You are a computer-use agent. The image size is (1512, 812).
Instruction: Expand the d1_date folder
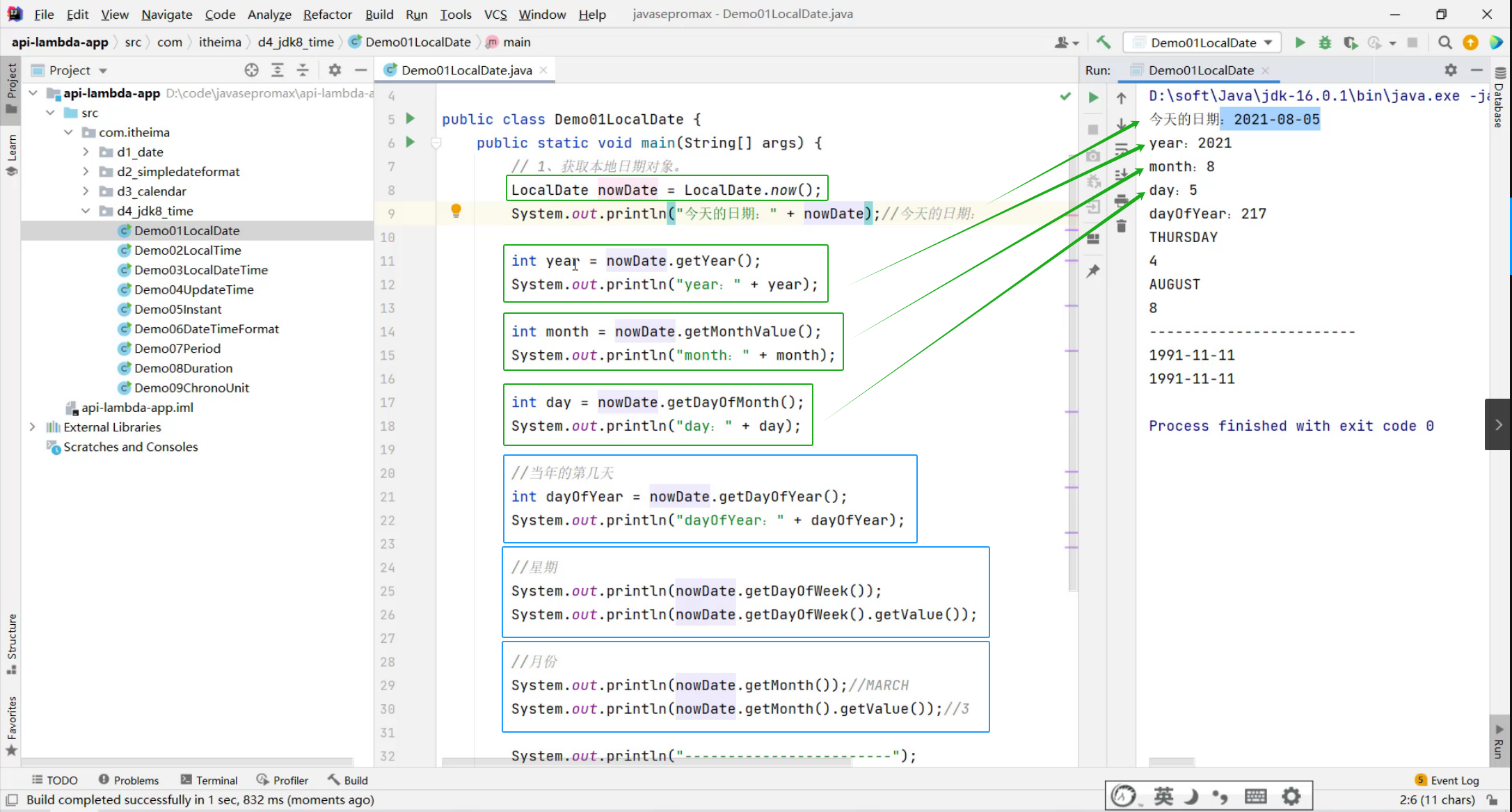click(86, 152)
